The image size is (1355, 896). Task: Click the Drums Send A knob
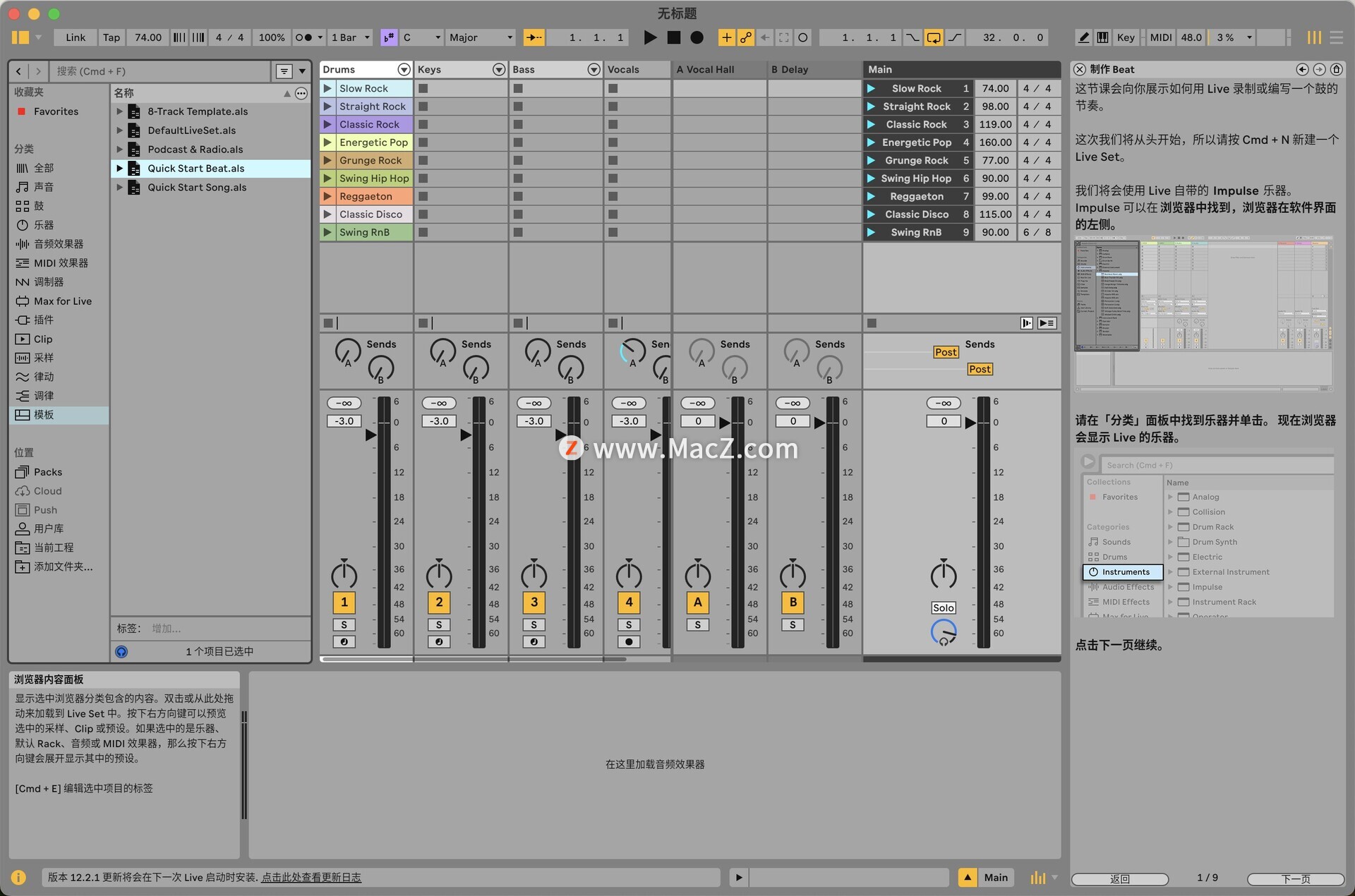(347, 351)
